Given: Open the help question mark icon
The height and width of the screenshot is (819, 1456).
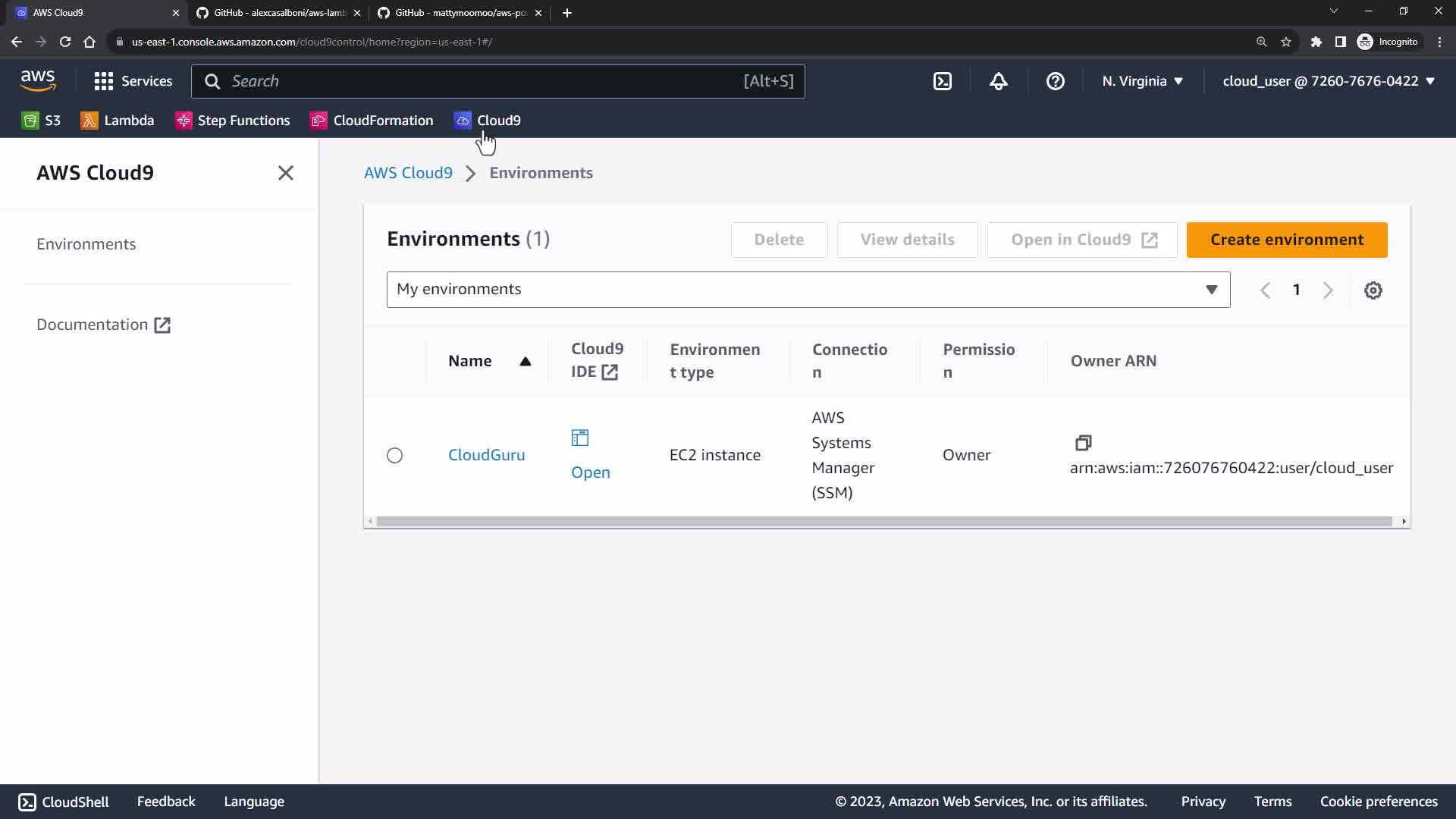Looking at the screenshot, I should click(x=1055, y=81).
